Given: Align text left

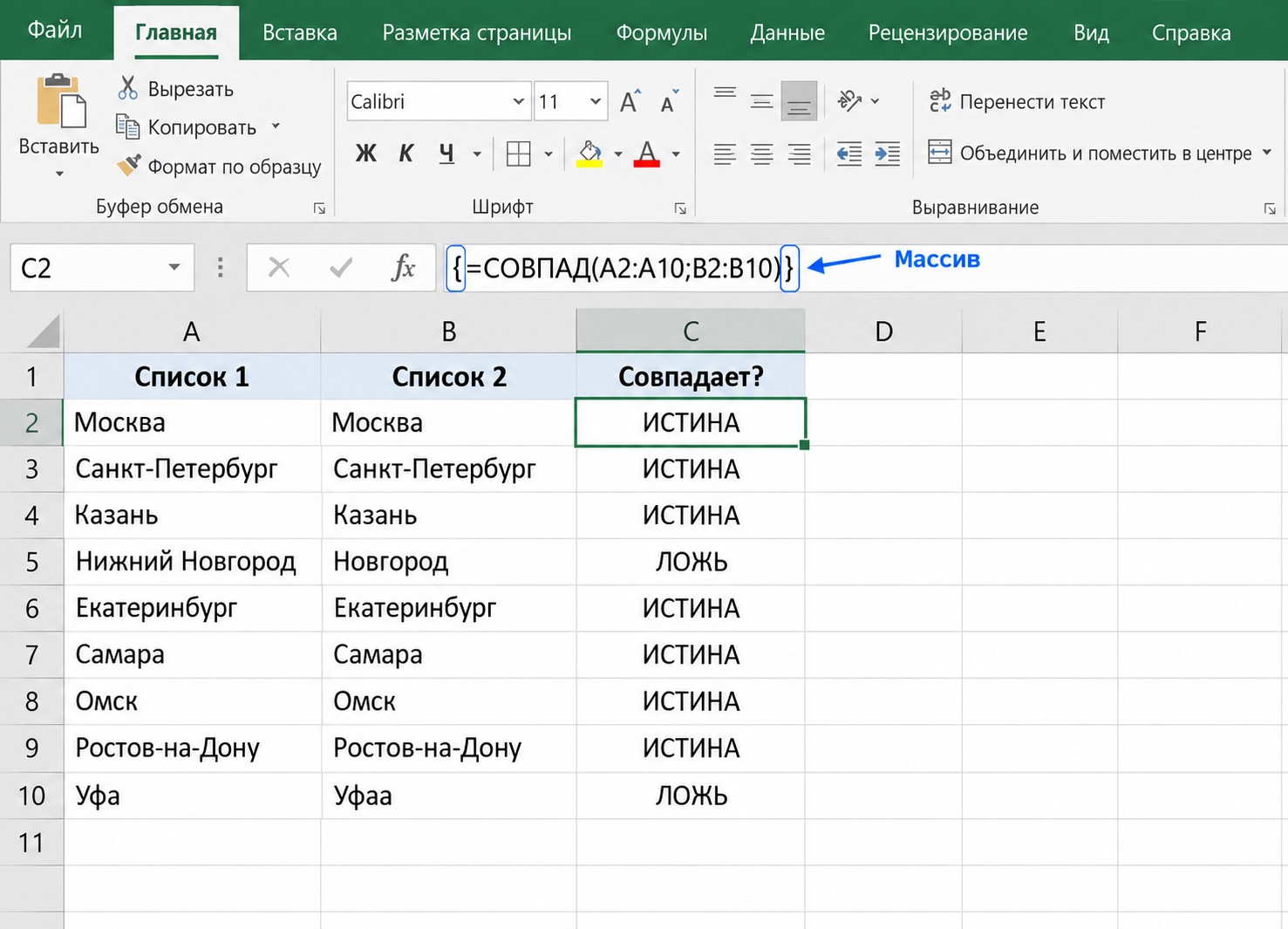Looking at the screenshot, I should pos(725,154).
